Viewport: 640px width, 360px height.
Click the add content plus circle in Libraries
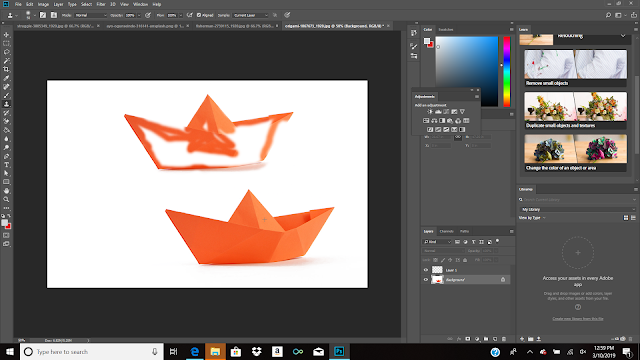click(x=578, y=253)
